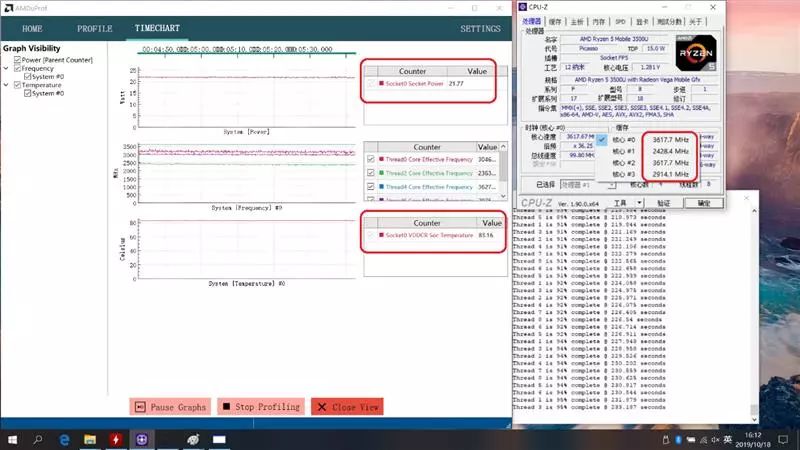Switch to the 内存 tab in CPU-Z

click(598, 21)
